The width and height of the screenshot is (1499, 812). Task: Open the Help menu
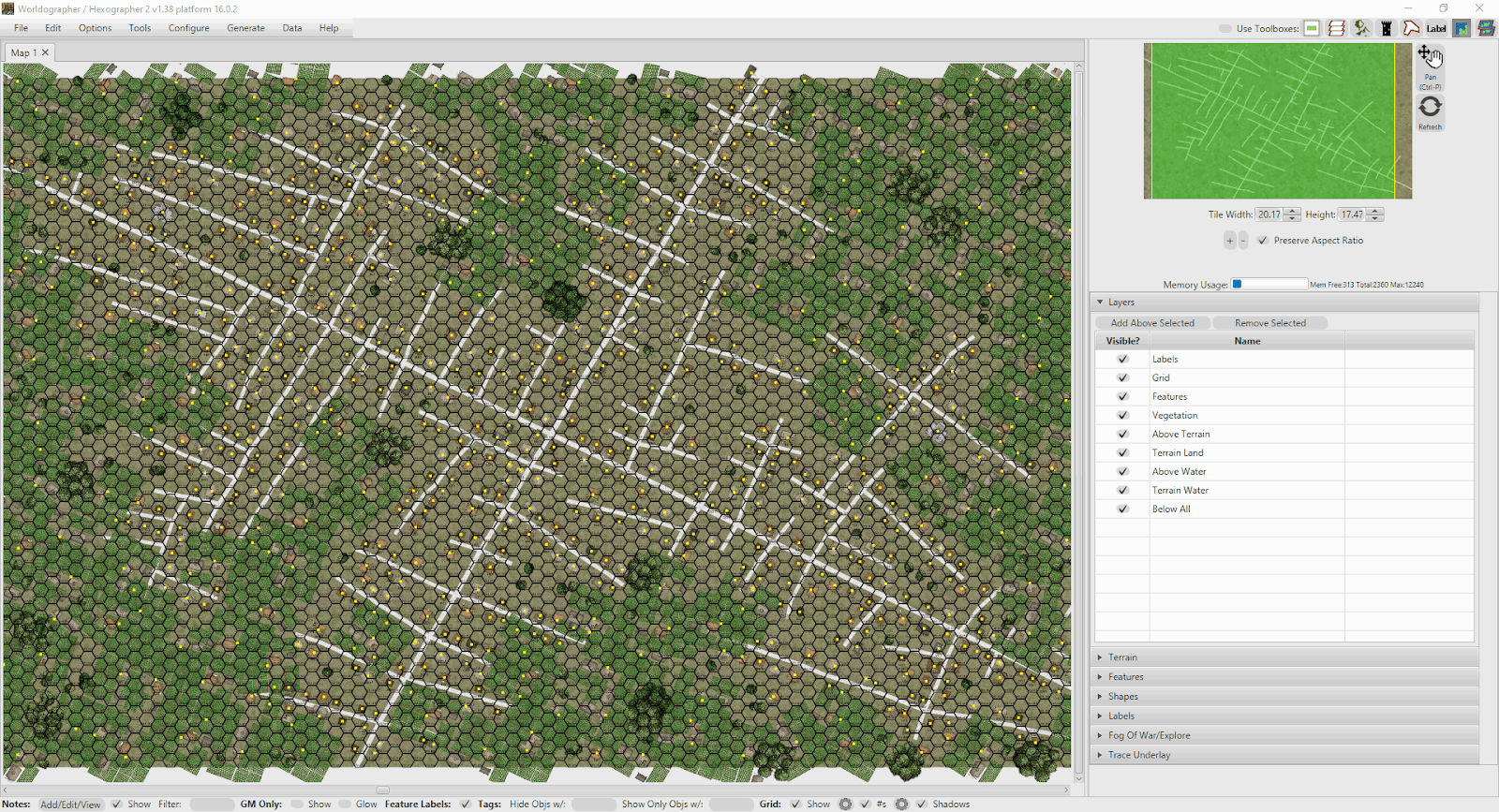328,28
